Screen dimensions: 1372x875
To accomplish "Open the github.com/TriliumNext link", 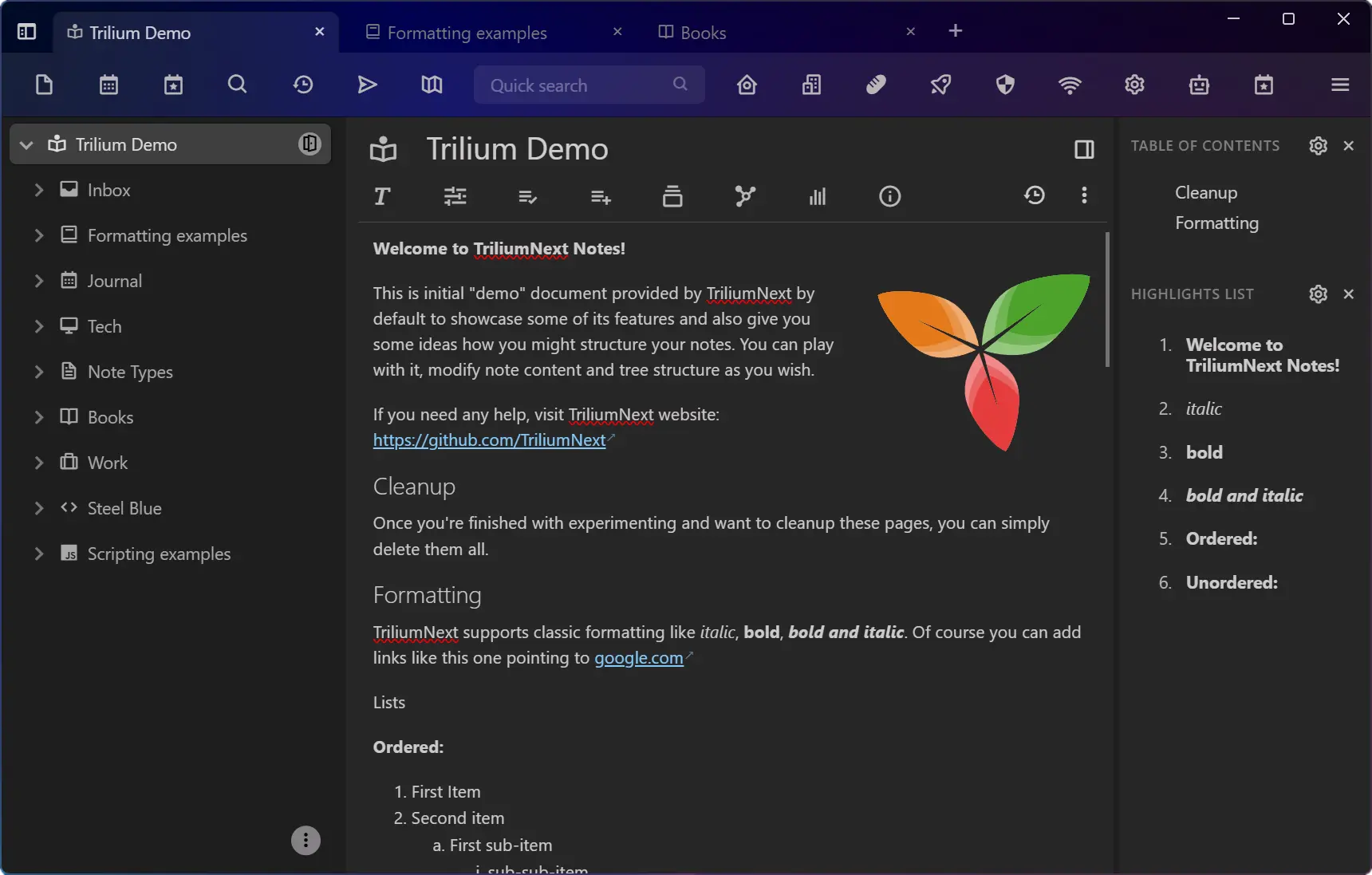I will 489,440.
